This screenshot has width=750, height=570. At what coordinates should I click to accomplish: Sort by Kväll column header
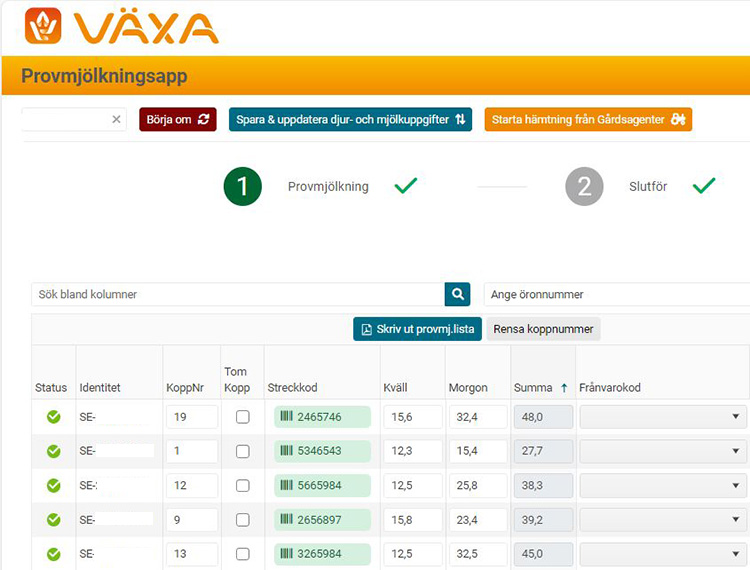click(x=395, y=387)
